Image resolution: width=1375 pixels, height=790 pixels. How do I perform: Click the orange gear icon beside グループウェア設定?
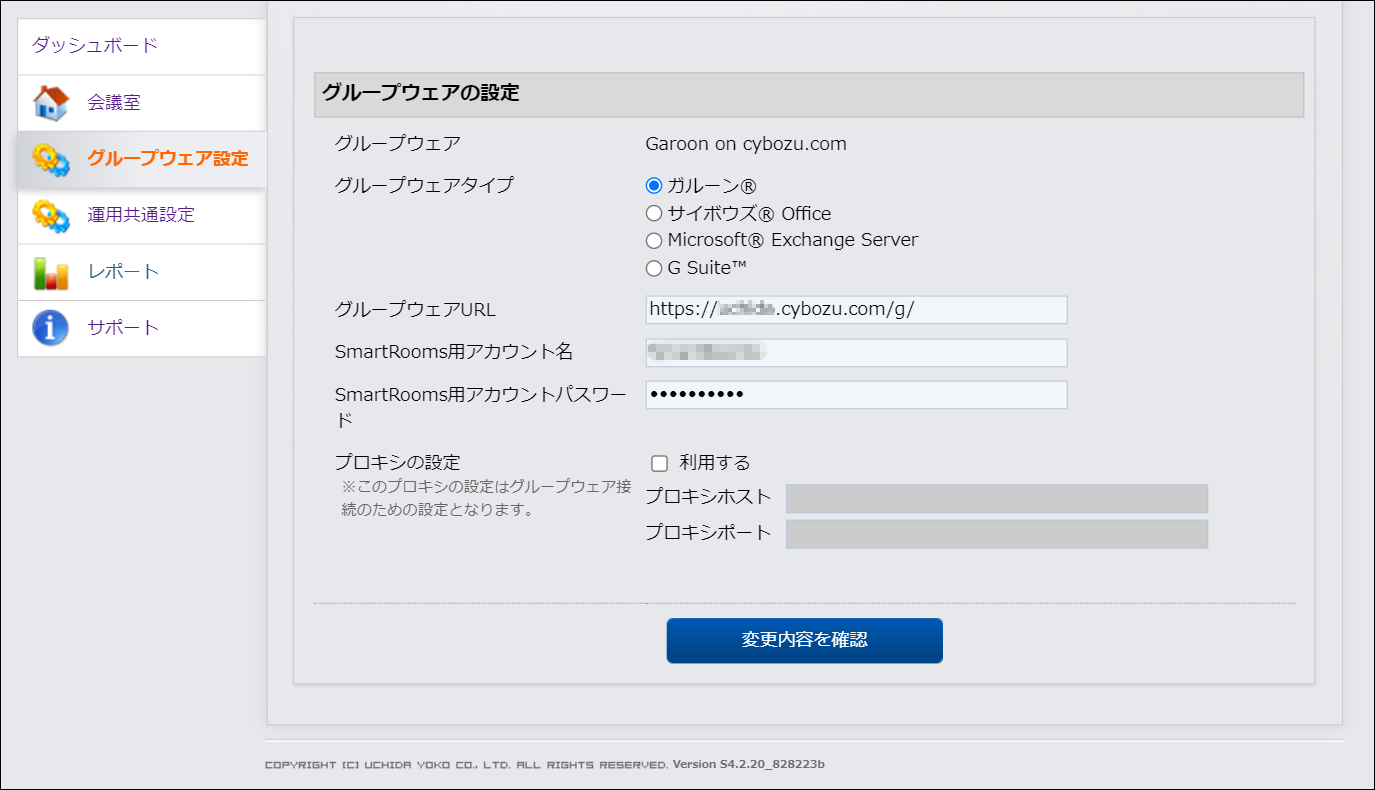click(x=47, y=159)
